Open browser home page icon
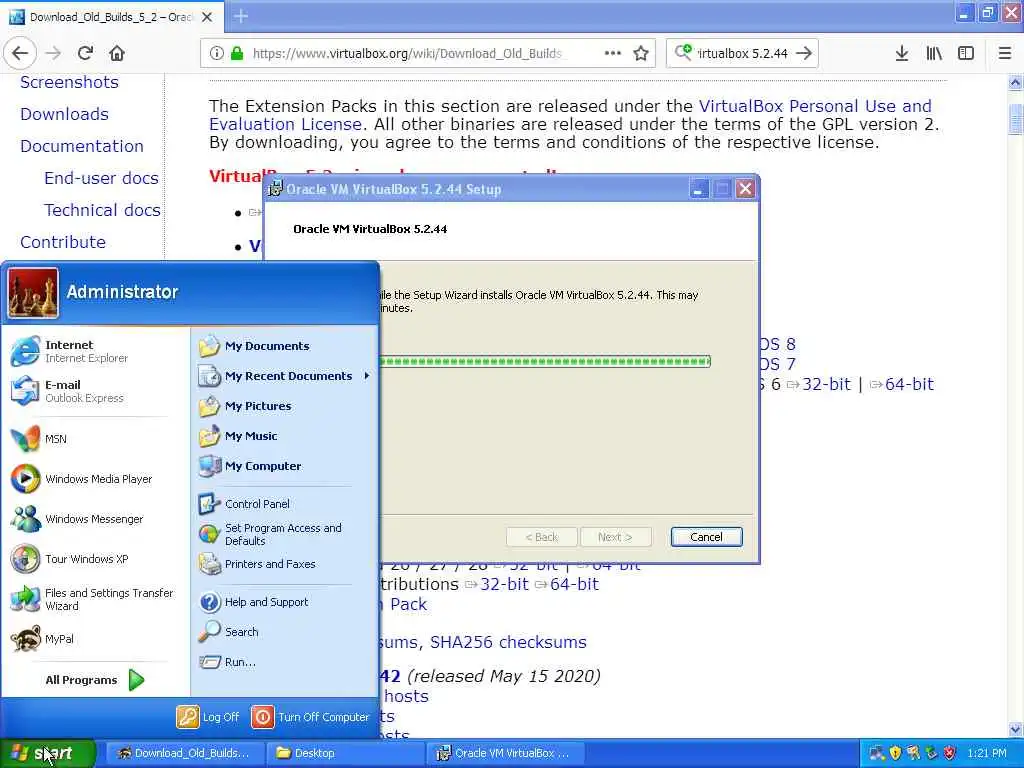1024x768 pixels. tap(117, 54)
